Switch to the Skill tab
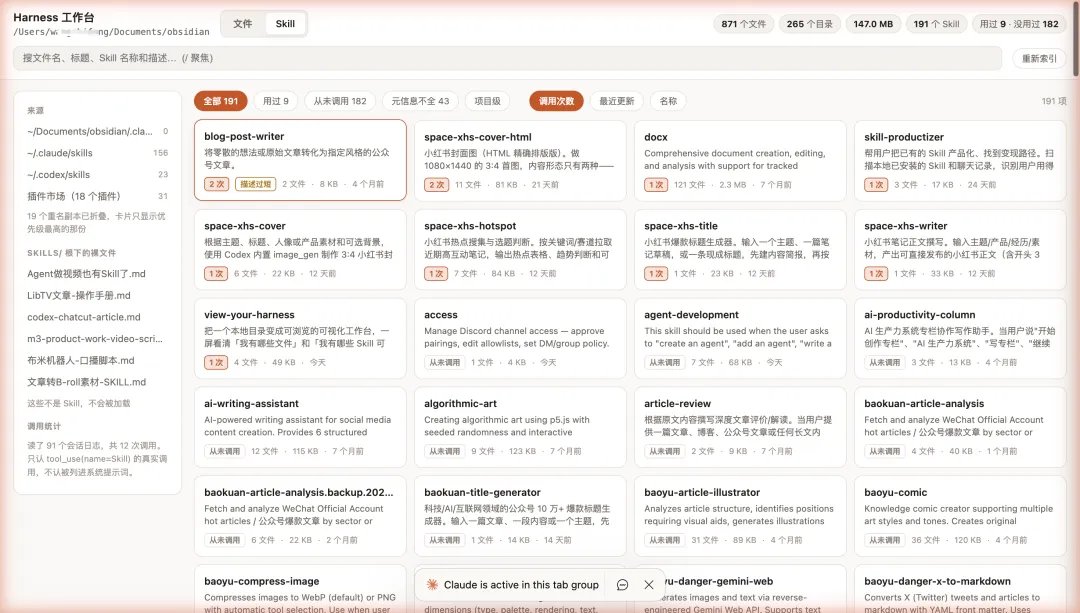This screenshot has height=613, width=1080. (285, 23)
